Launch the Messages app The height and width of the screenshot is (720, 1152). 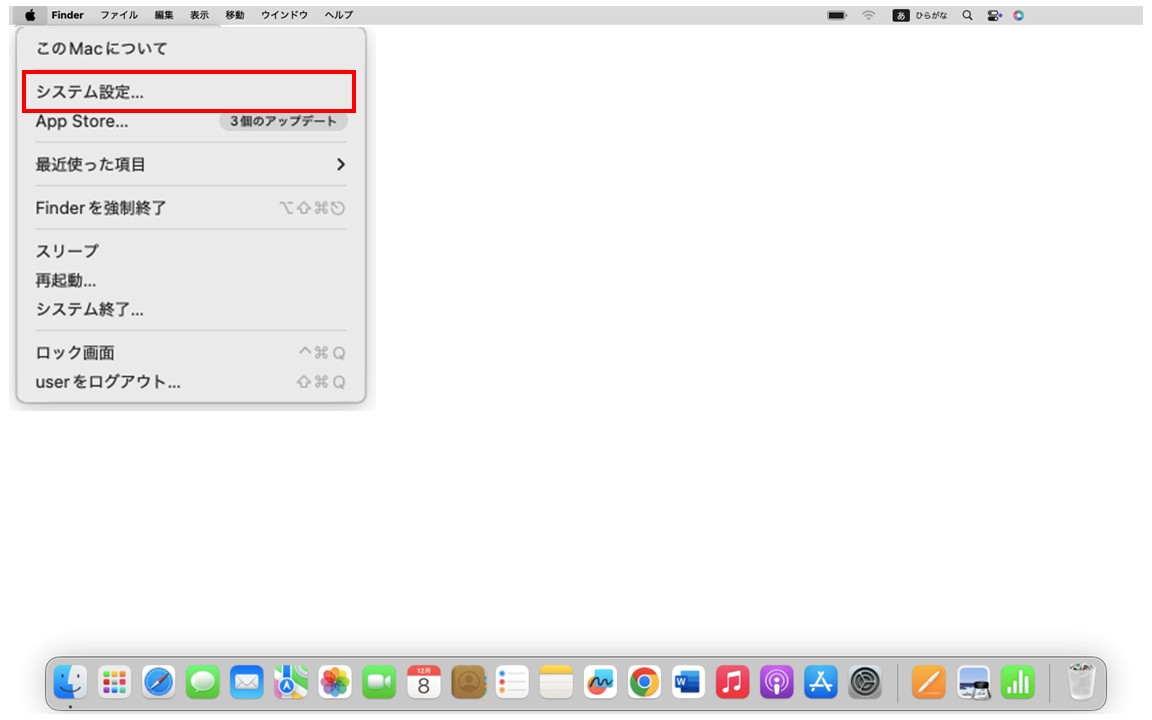click(x=202, y=684)
